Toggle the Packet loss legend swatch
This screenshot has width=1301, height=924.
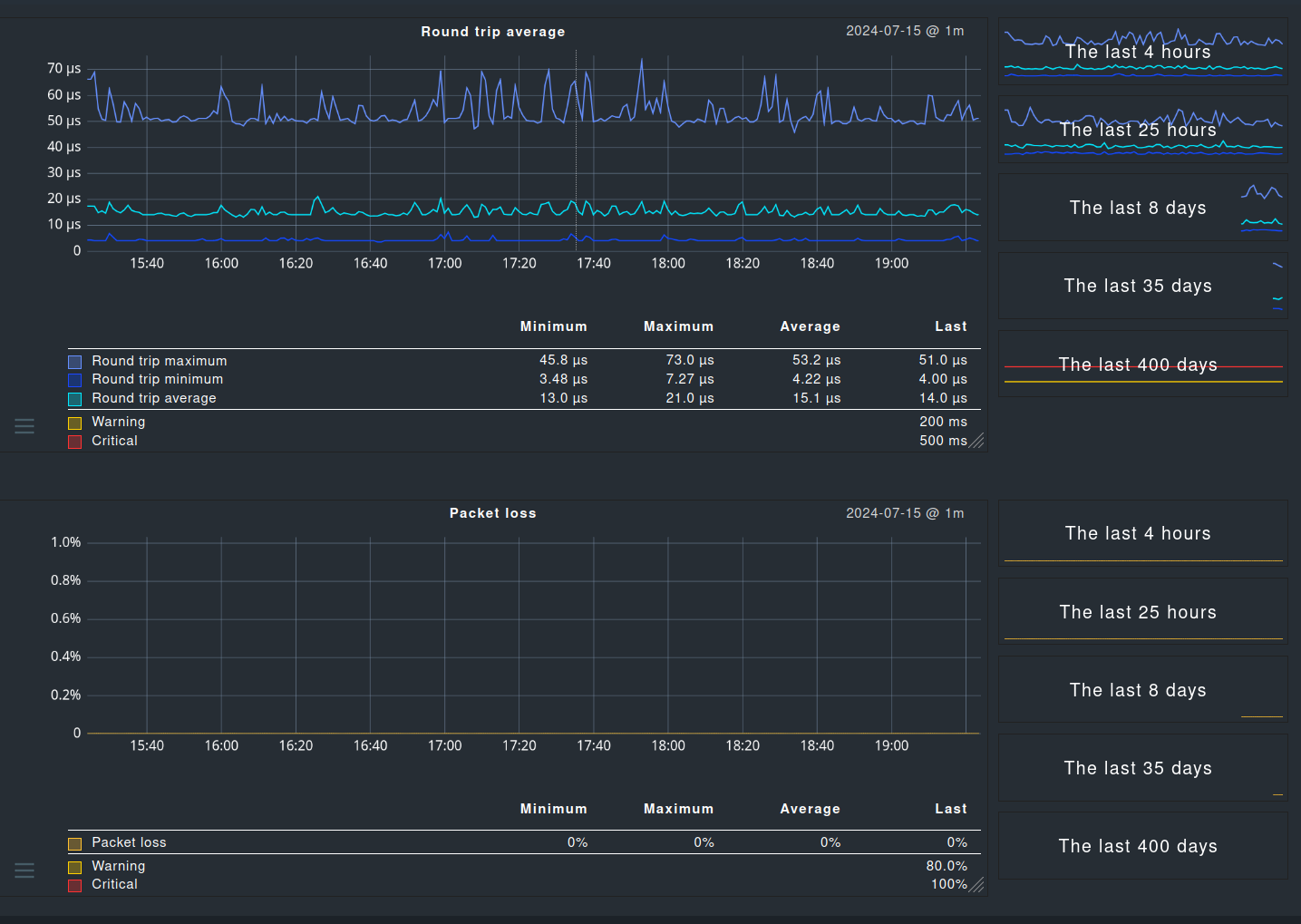75,843
